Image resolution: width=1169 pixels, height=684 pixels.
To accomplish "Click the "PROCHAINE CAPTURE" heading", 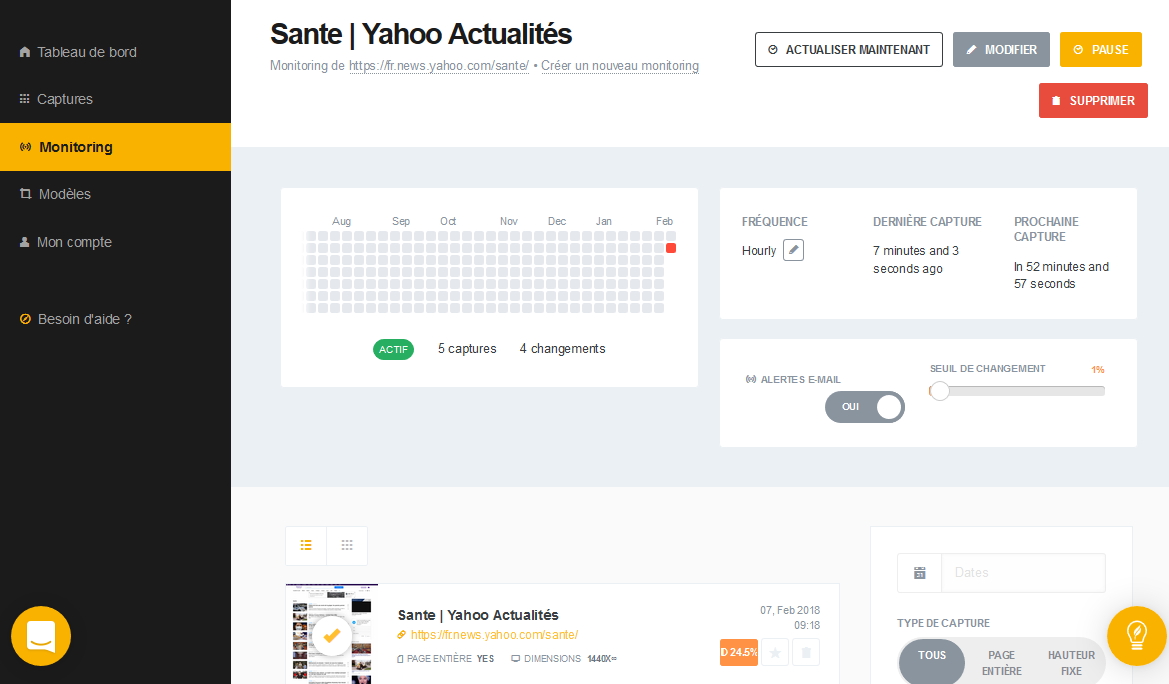I will [1046, 229].
